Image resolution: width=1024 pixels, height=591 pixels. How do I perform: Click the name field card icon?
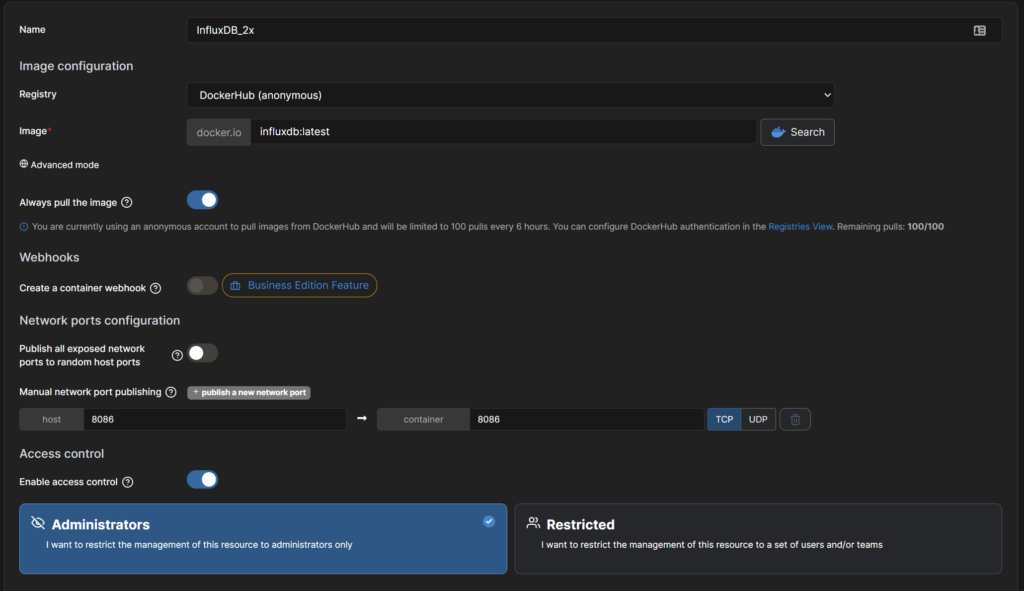pos(980,30)
